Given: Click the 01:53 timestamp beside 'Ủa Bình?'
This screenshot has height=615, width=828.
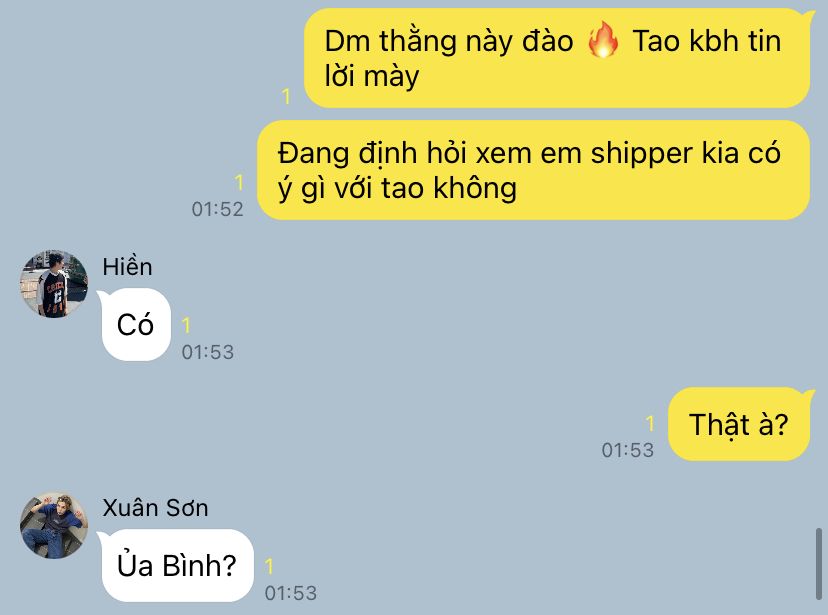Looking at the screenshot, I should tap(290, 593).
